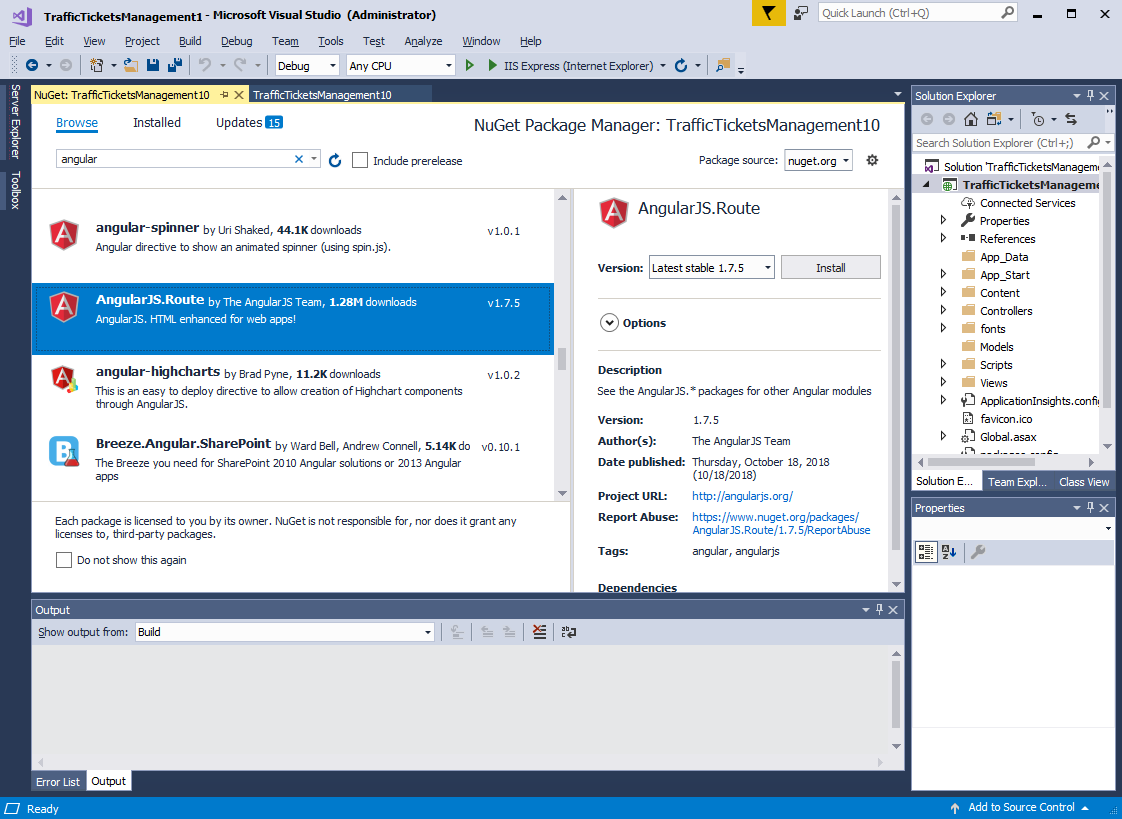Click the browser Refresh icon in toolbar
Screen dimensions: 1122x819
click(x=680, y=65)
